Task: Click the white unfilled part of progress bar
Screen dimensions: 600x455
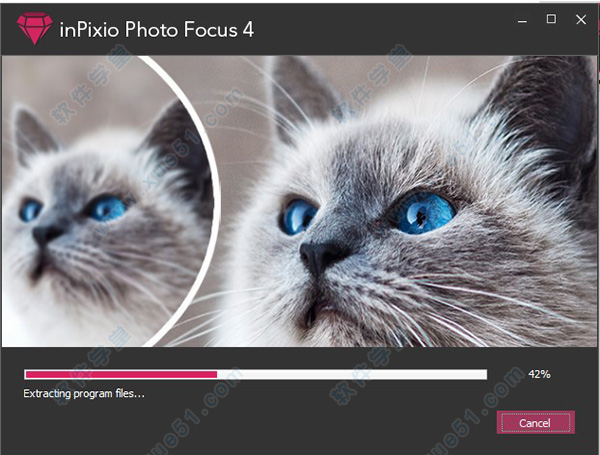Action: click(352, 374)
